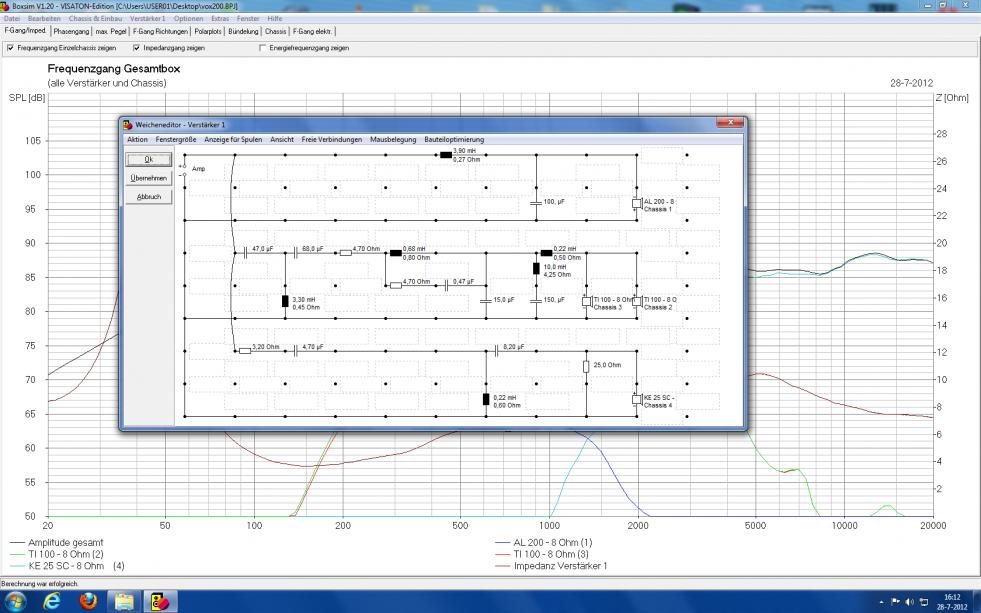Click the AL 200 Chassis 1 speaker symbol

coord(636,203)
